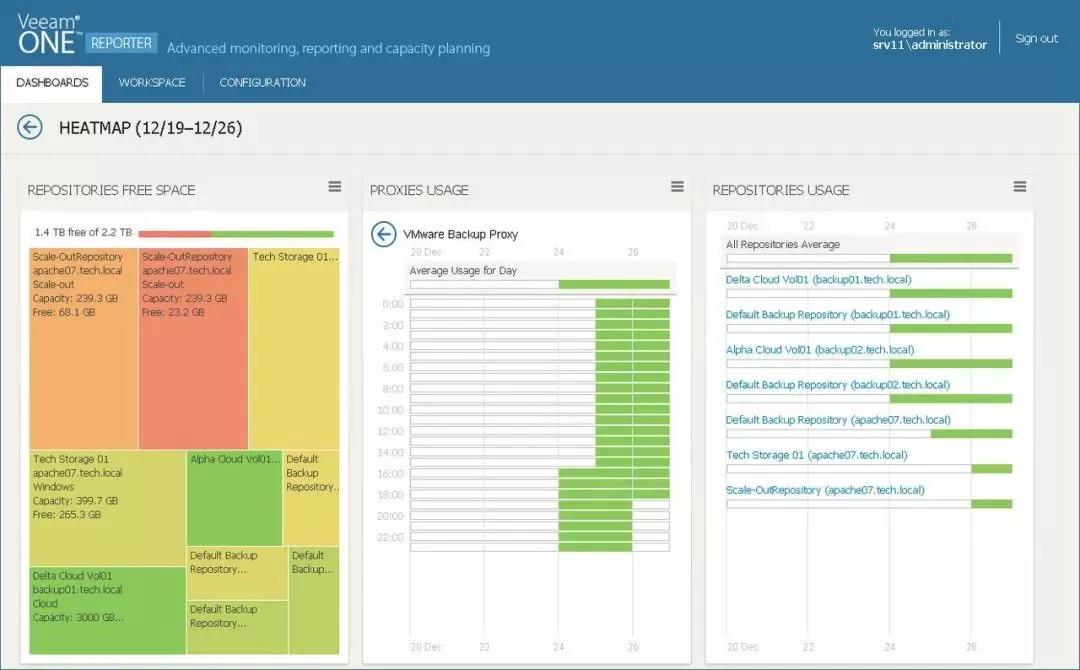
Task: Open Repositories Usage widget hamburger menu
Action: point(1020,187)
